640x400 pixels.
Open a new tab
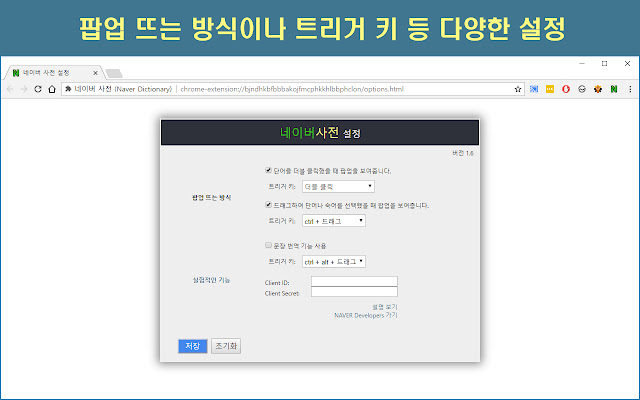[114, 73]
